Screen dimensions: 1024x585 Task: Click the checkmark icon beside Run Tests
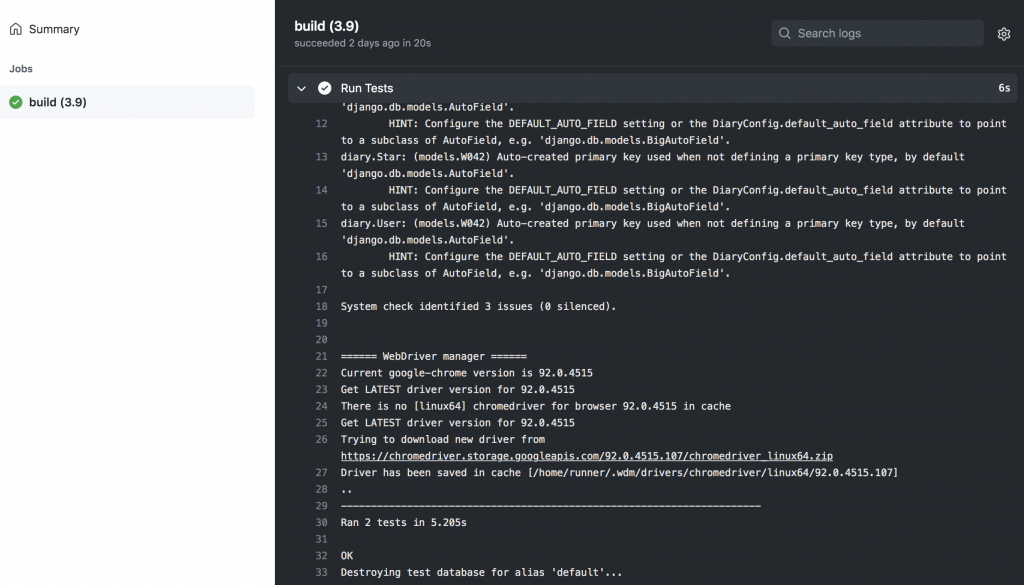[x=325, y=88]
